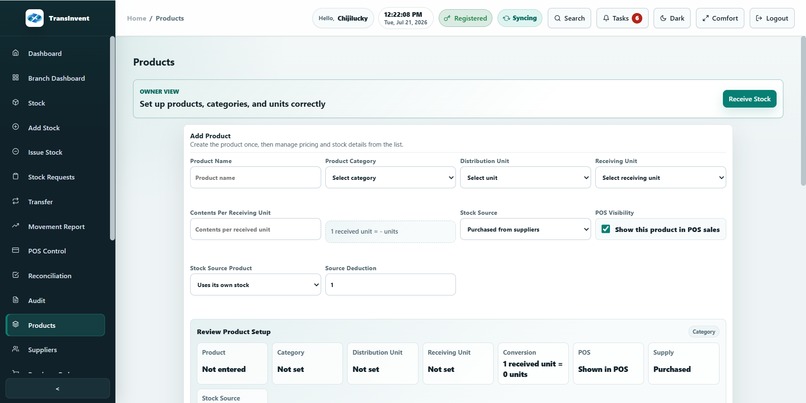This screenshot has height=403, width=806.
Task: Click the 'Review Product Setup' heading
Action: 233,332
